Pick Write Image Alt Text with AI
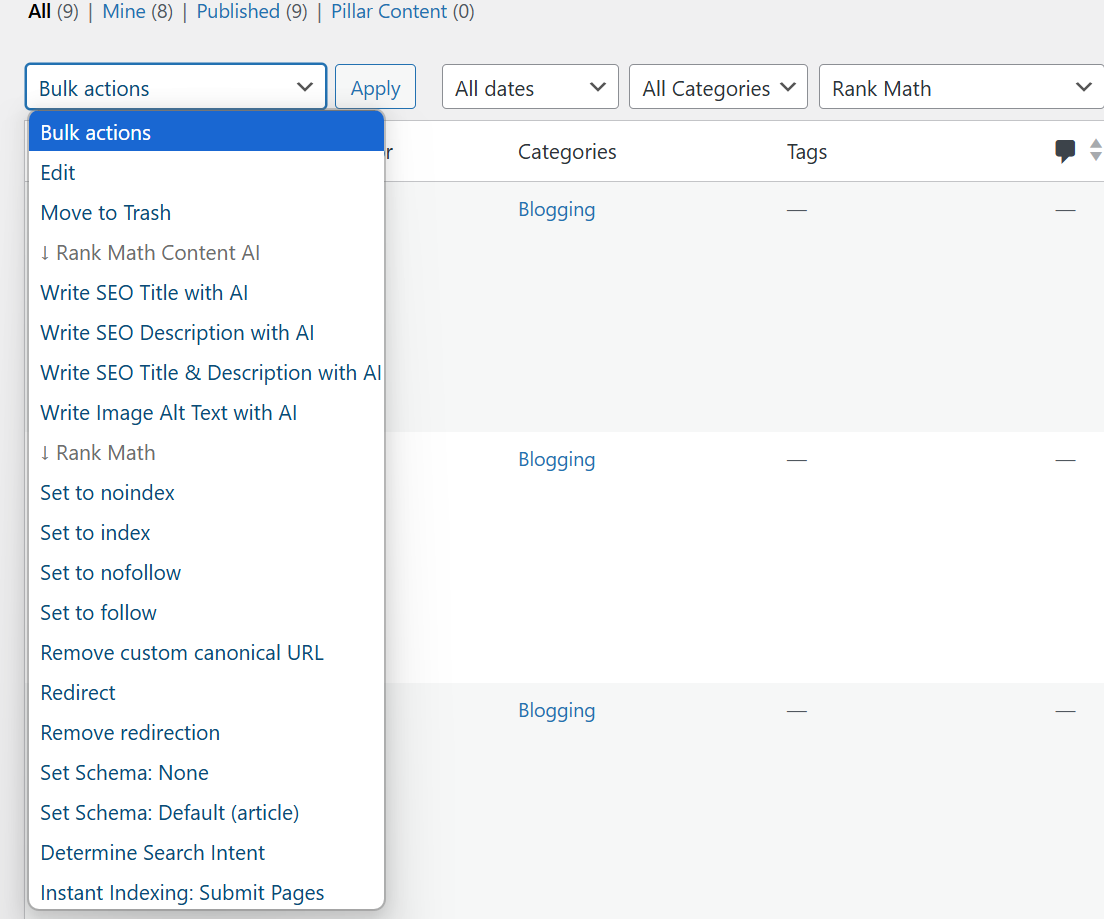Image resolution: width=1104 pixels, height=919 pixels. (x=168, y=413)
